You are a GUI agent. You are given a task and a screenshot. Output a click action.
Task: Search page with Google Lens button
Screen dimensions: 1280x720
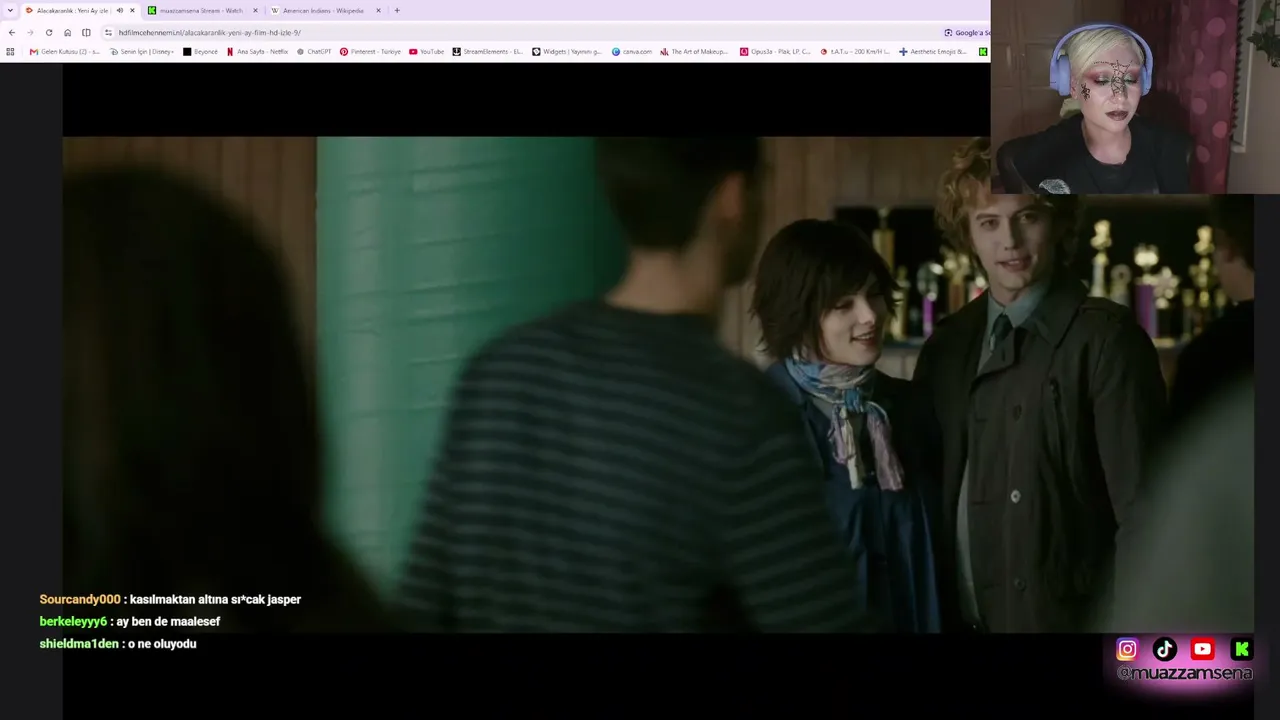click(966, 32)
